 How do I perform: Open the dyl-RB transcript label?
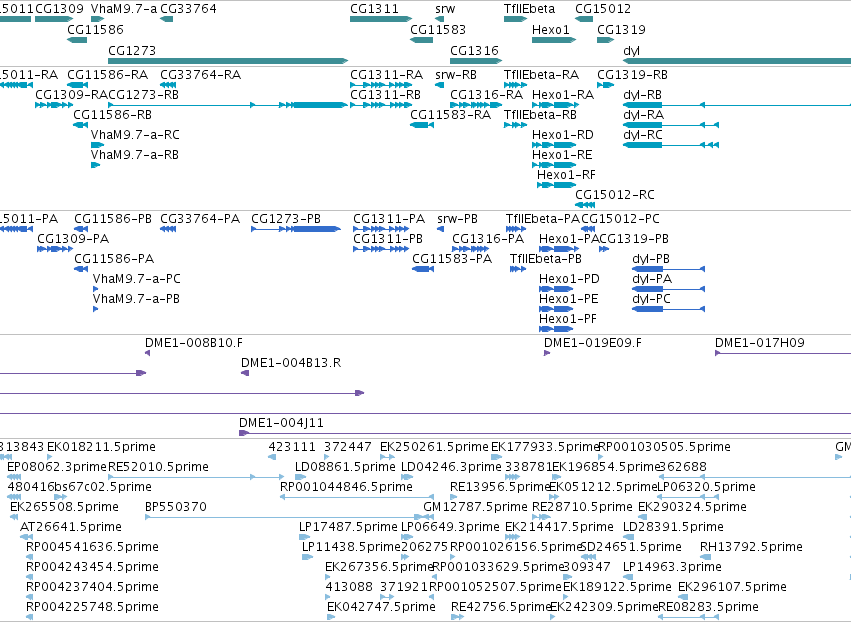pyautogui.click(x=643, y=94)
